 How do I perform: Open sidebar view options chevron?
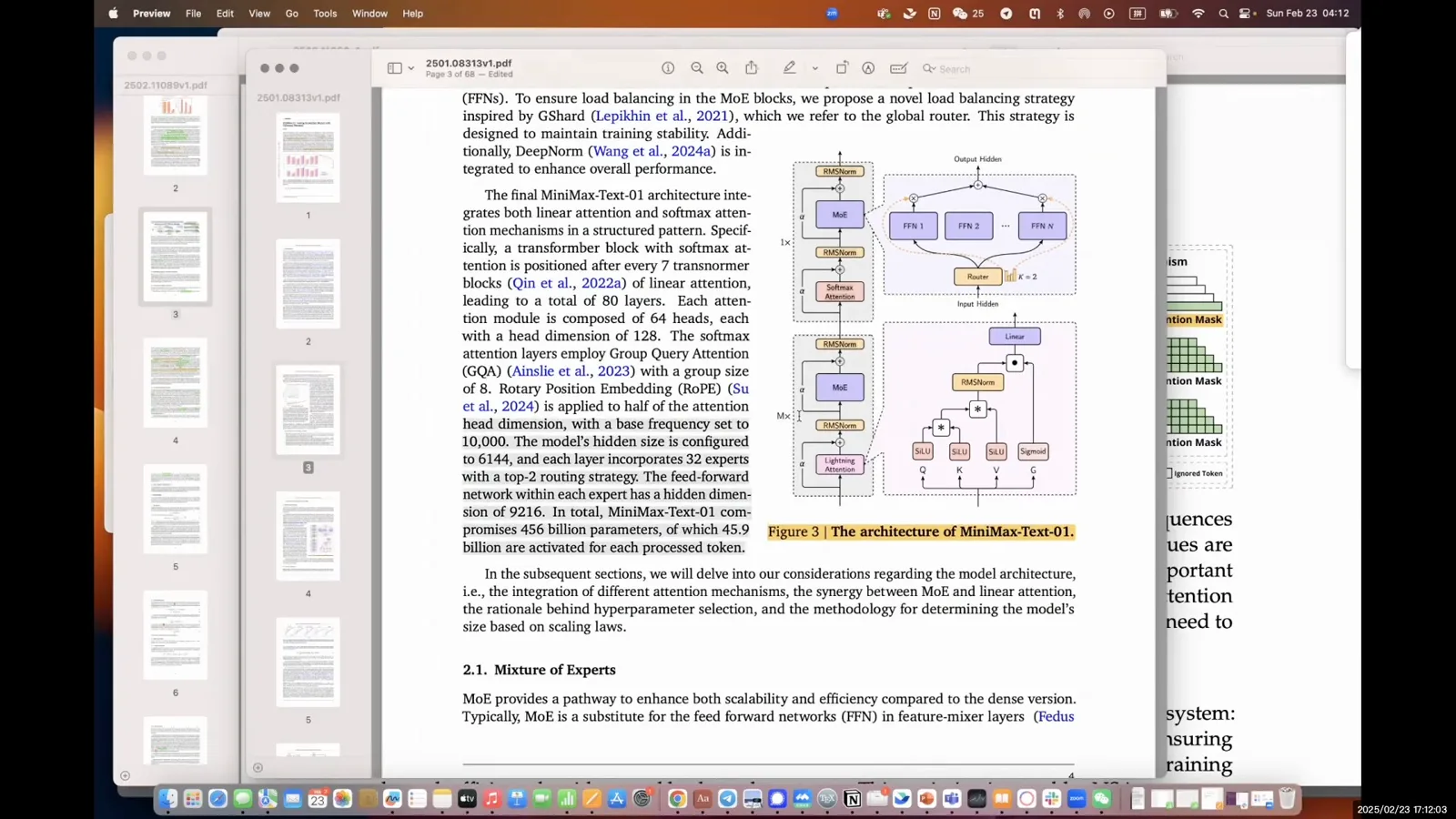(x=411, y=68)
